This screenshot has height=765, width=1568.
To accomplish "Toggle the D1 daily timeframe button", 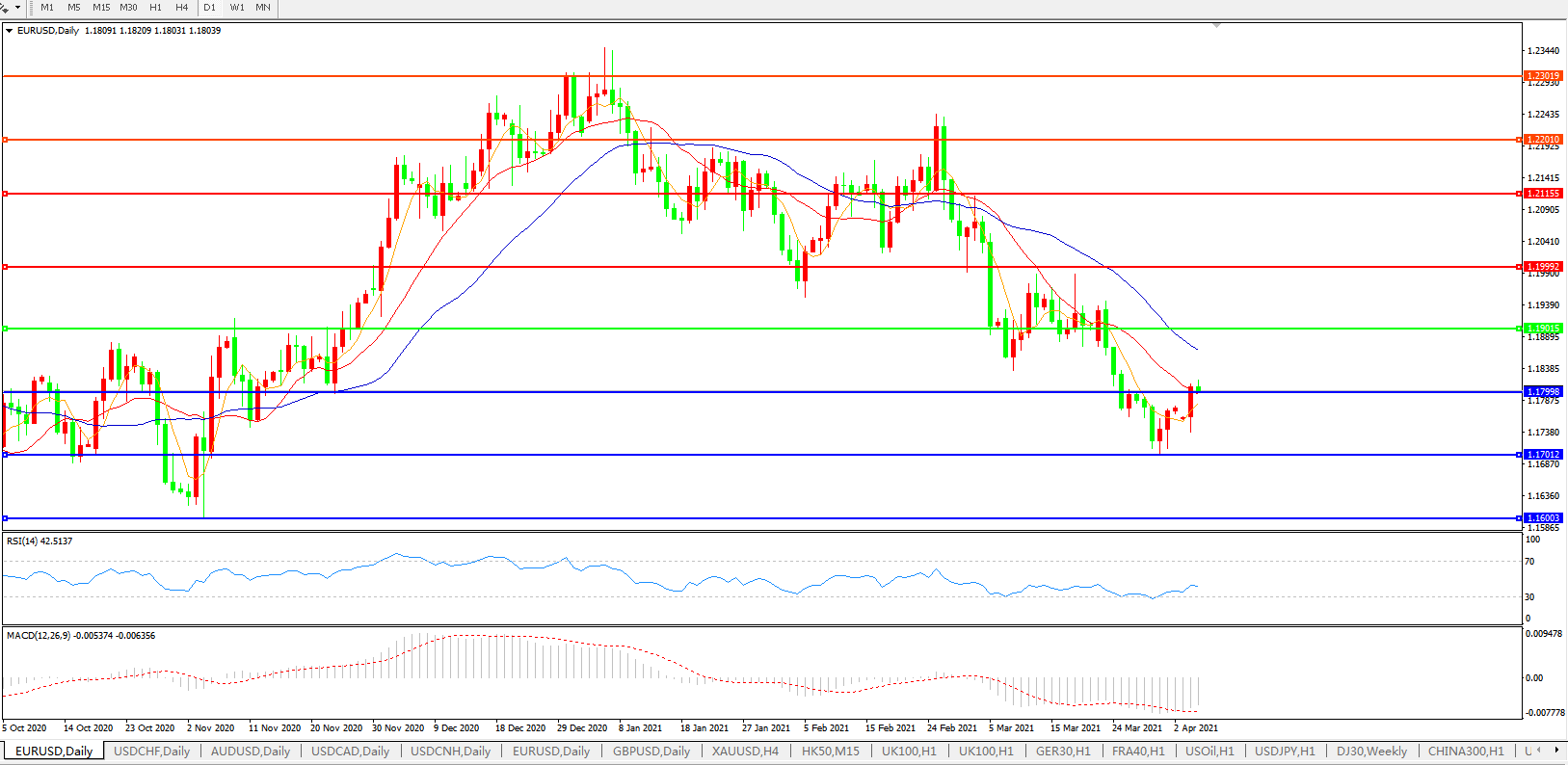I will [x=210, y=8].
